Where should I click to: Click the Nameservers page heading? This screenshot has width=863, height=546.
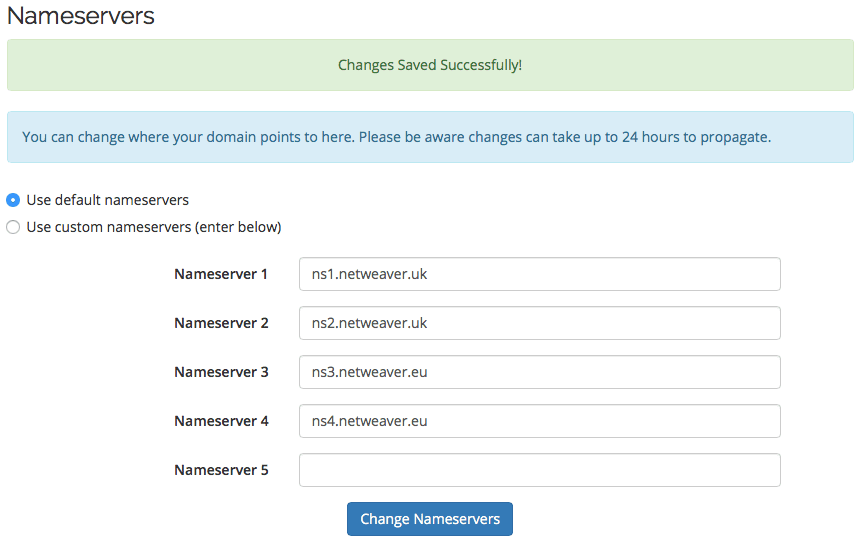click(x=80, y=15)
